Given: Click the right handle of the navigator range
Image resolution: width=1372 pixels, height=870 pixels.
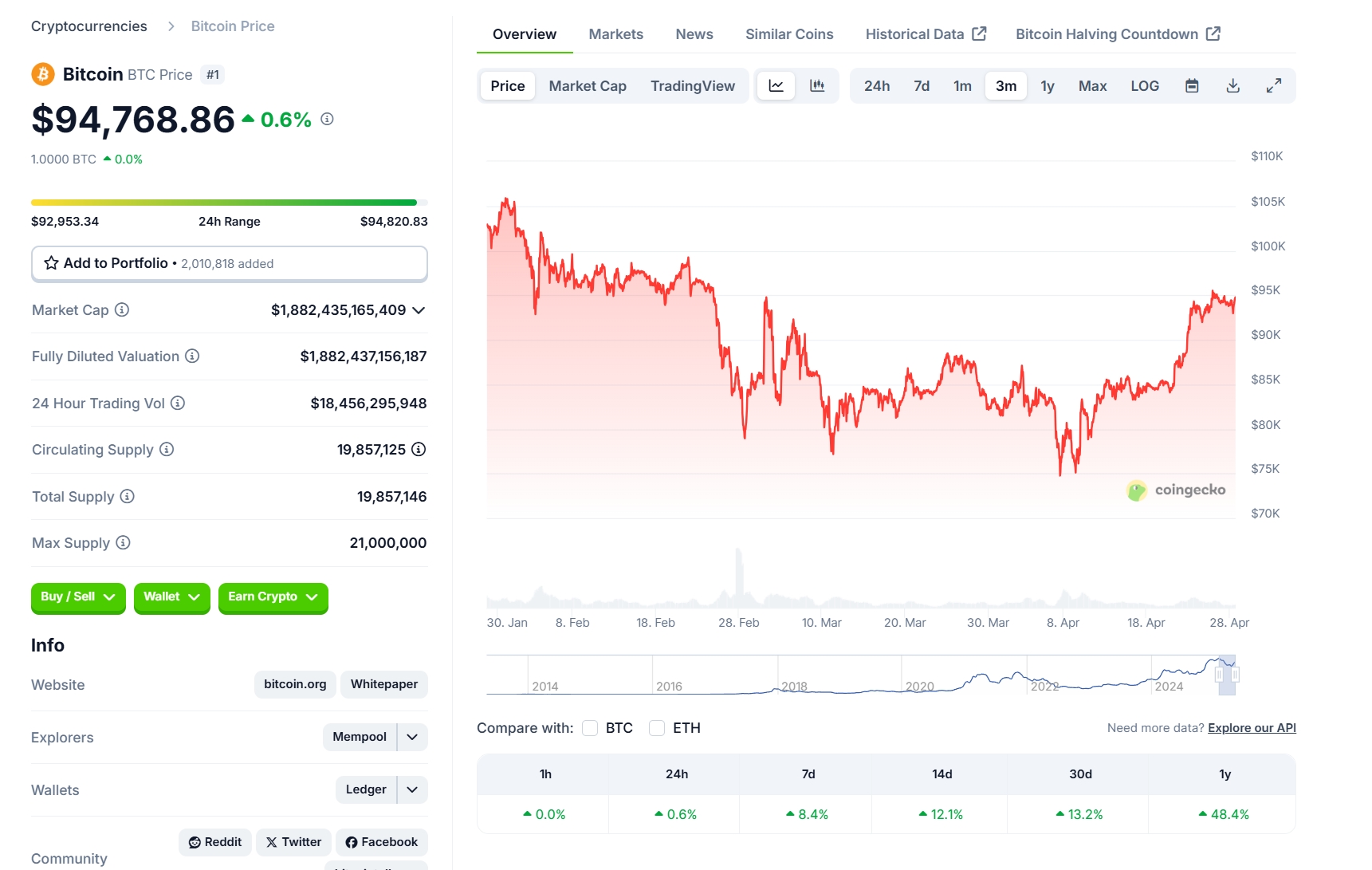Looking at the screenshot, I should click(x=1235, y=675).
